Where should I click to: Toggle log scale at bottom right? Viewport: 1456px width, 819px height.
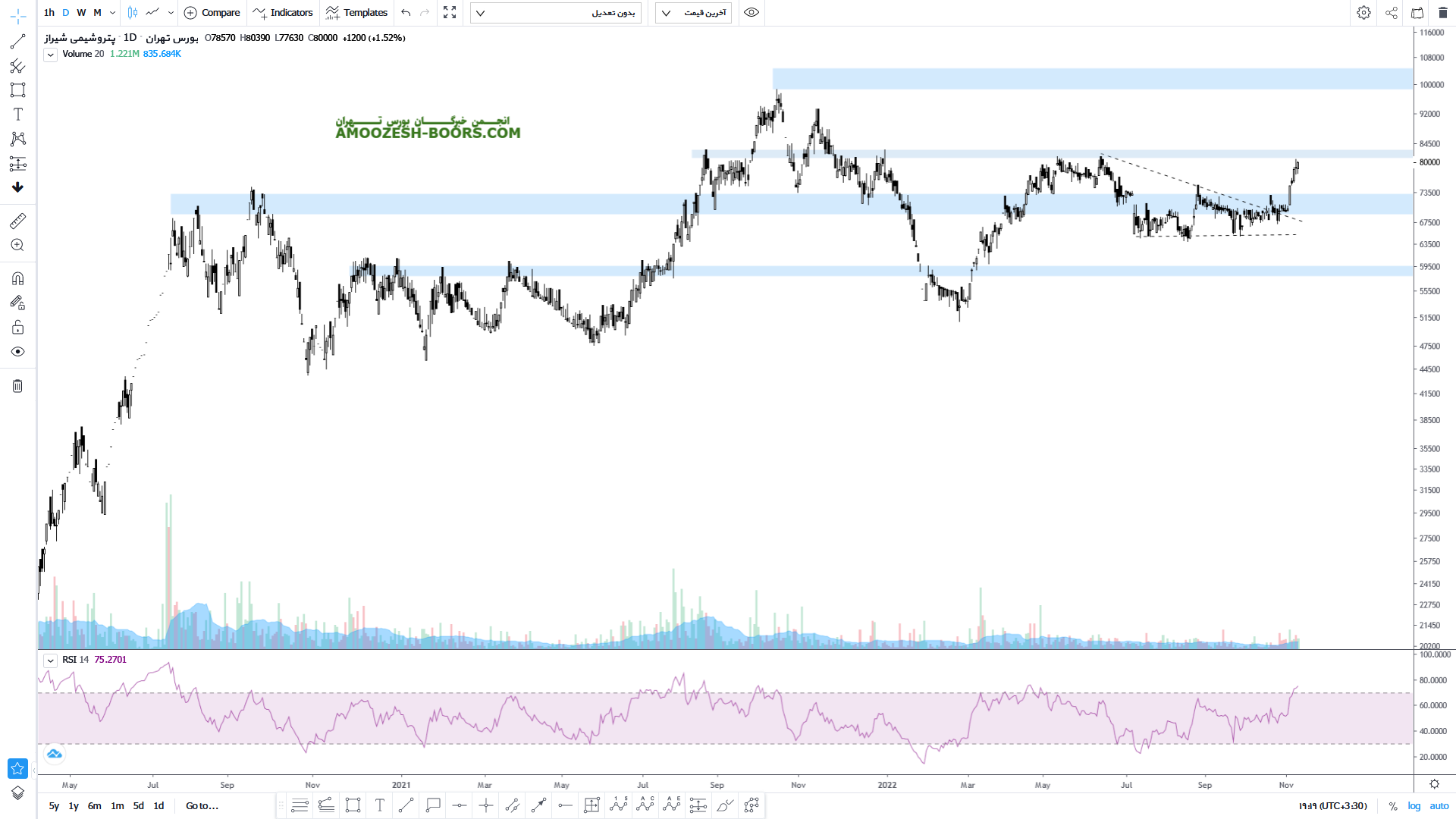point(1414,806)
